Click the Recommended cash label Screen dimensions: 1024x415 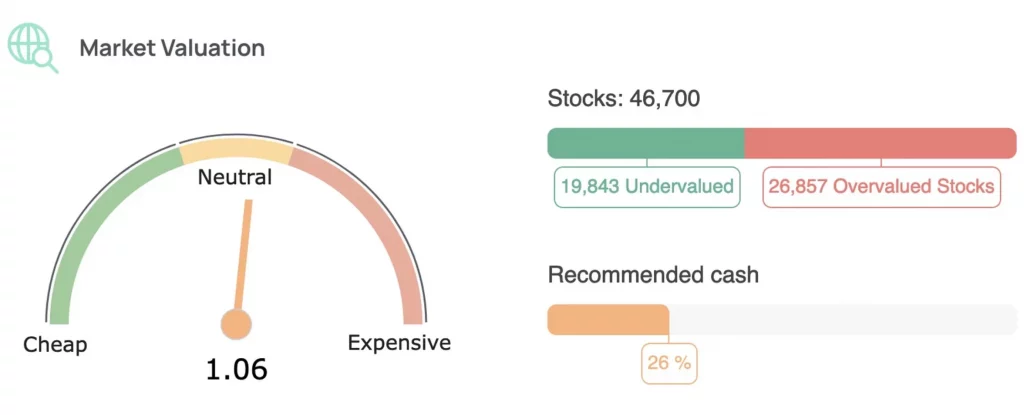pos(653,275)
